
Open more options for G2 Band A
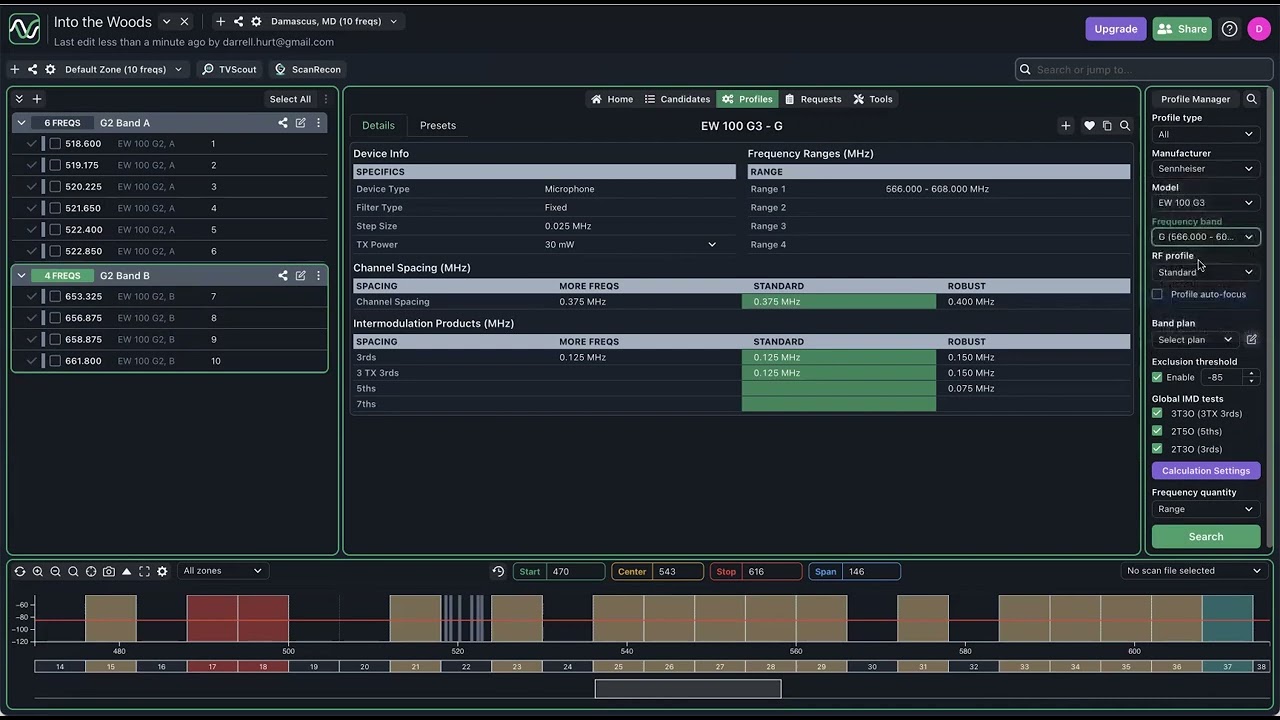319,123
